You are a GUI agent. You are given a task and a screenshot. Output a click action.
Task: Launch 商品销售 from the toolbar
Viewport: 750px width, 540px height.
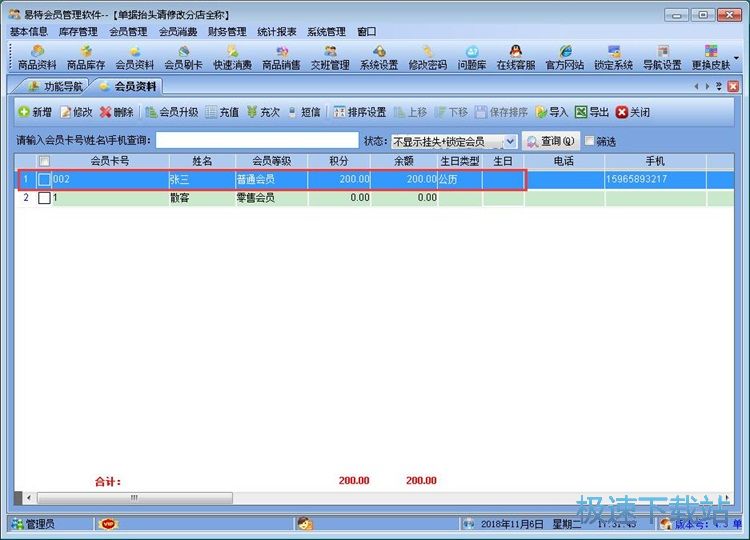click(x=281, y=57)
